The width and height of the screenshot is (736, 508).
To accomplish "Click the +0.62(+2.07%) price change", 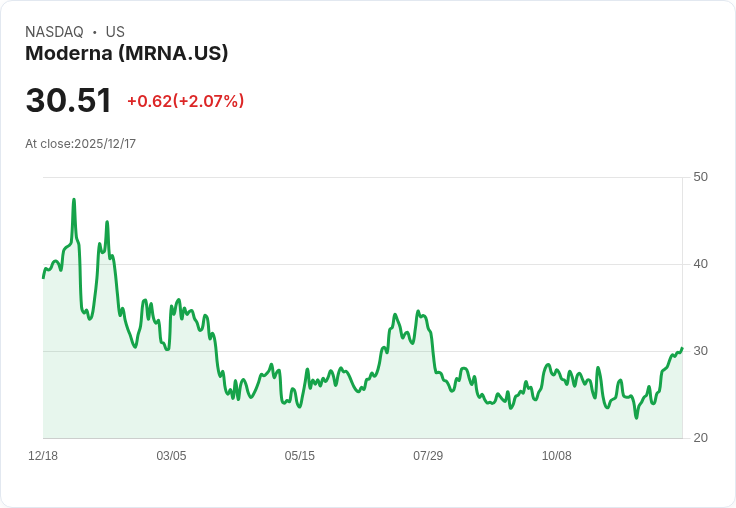I will 185,101.
